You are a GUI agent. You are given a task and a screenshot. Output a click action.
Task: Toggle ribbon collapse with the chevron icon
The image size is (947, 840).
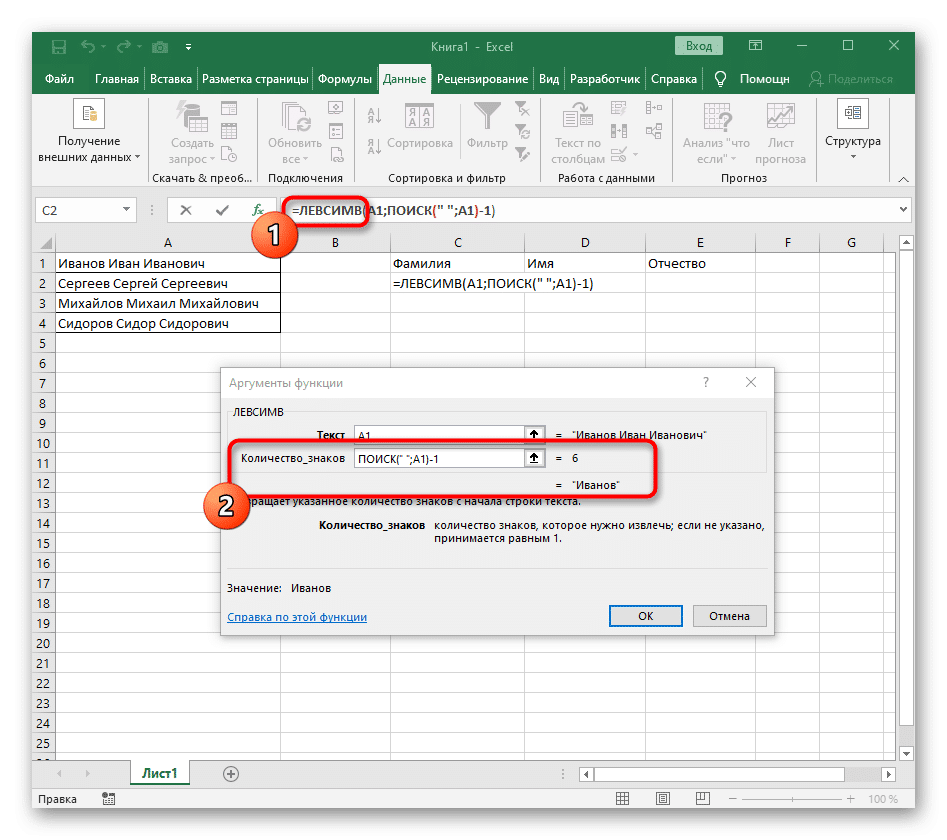click(x=903, y=180)
